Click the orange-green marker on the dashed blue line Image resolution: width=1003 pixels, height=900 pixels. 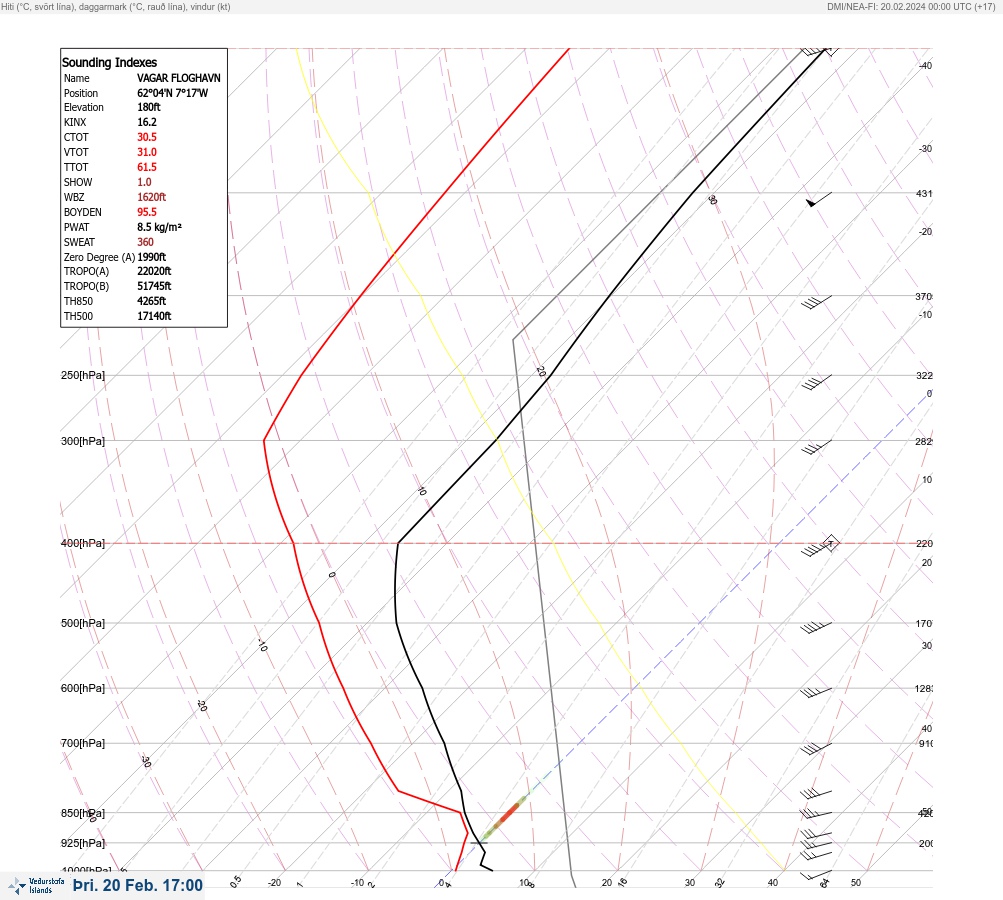pos(505,817)
